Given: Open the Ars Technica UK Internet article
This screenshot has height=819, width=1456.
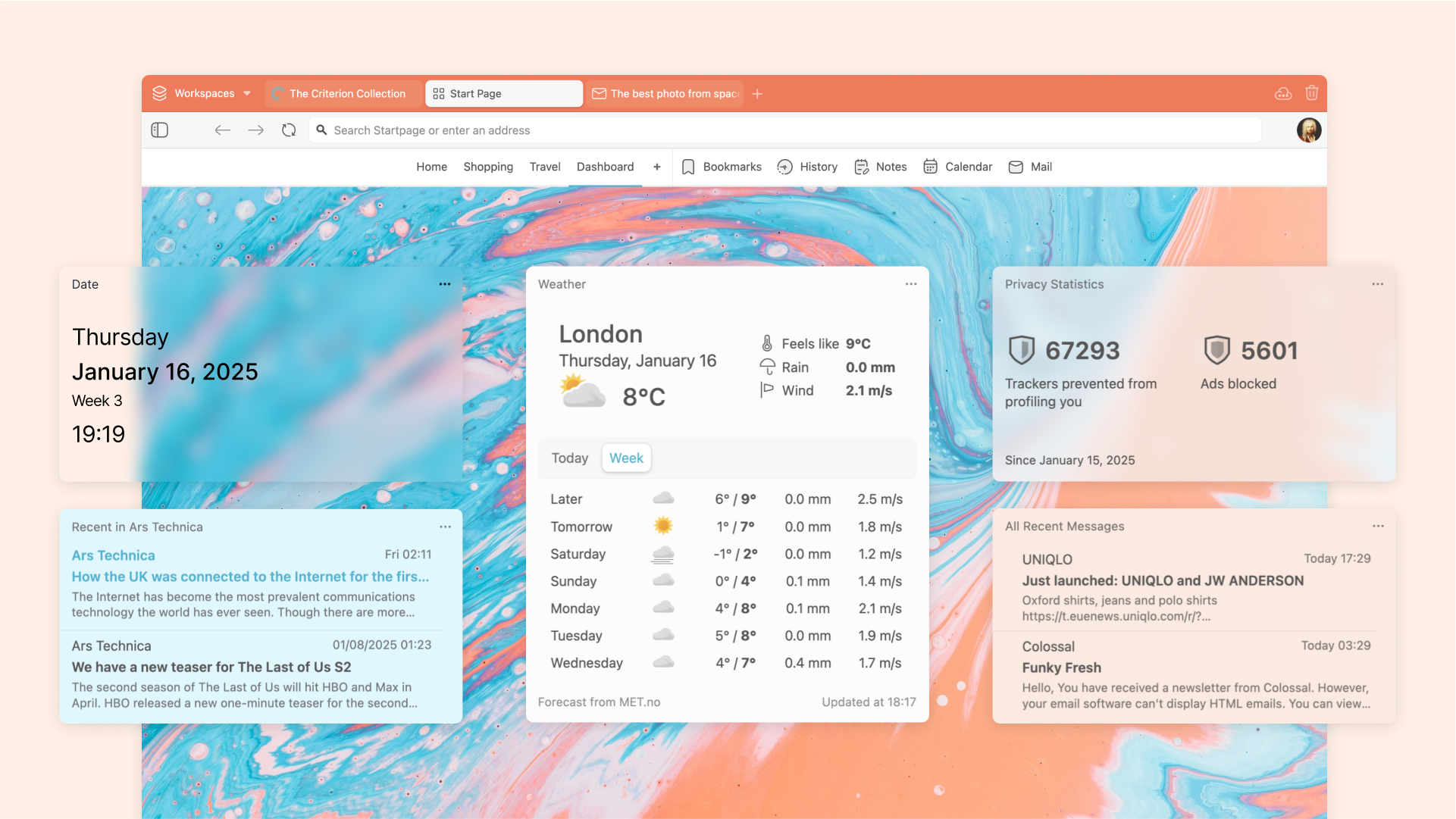Looking at the screenshot, I should click(250, 577).
